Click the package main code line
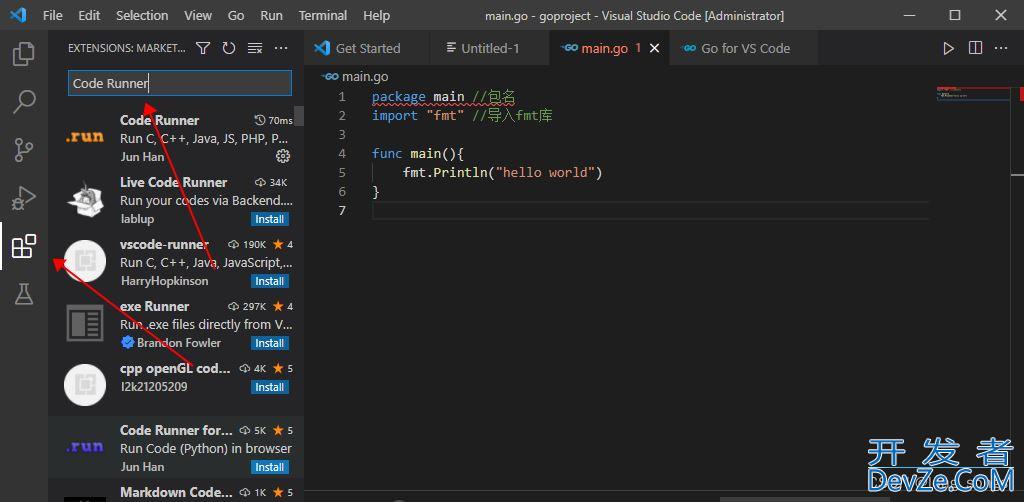The image size is (1024, 502). [443, 97]
